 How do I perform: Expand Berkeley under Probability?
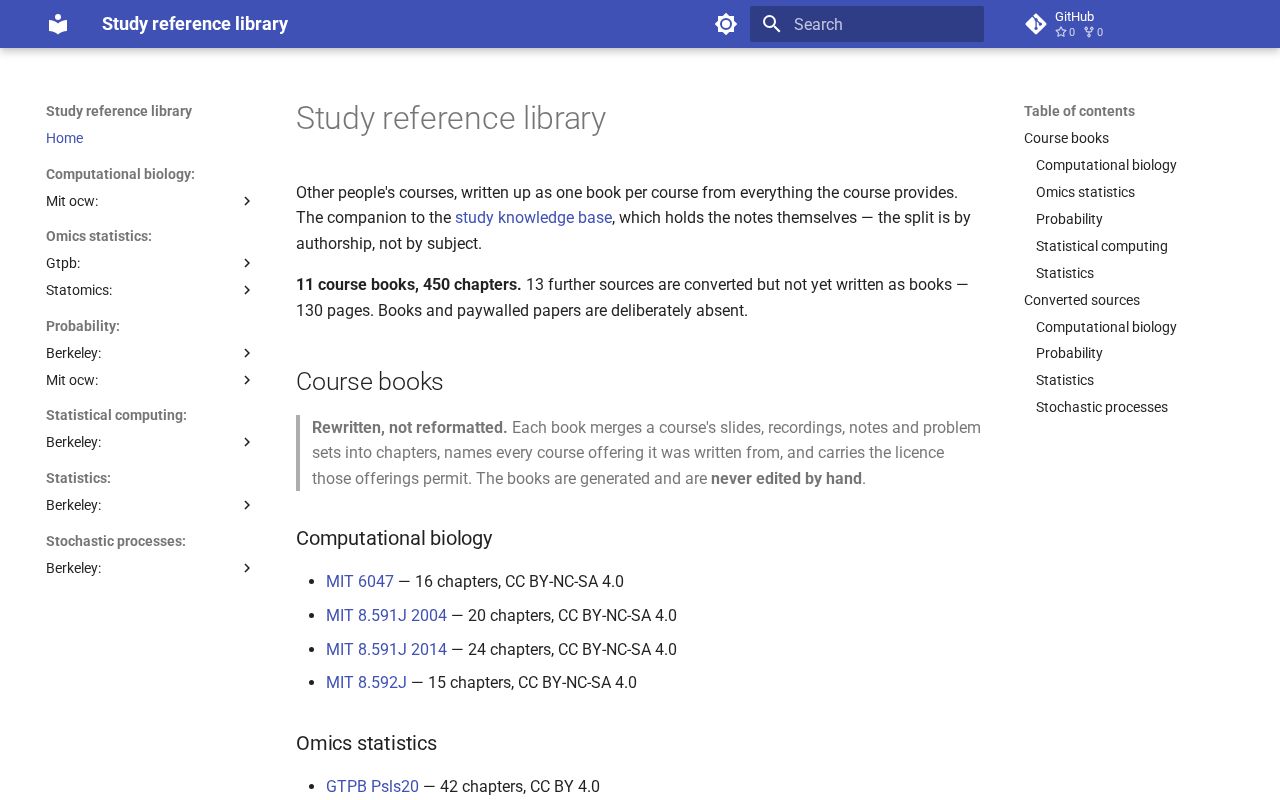[x=247, y=353]
